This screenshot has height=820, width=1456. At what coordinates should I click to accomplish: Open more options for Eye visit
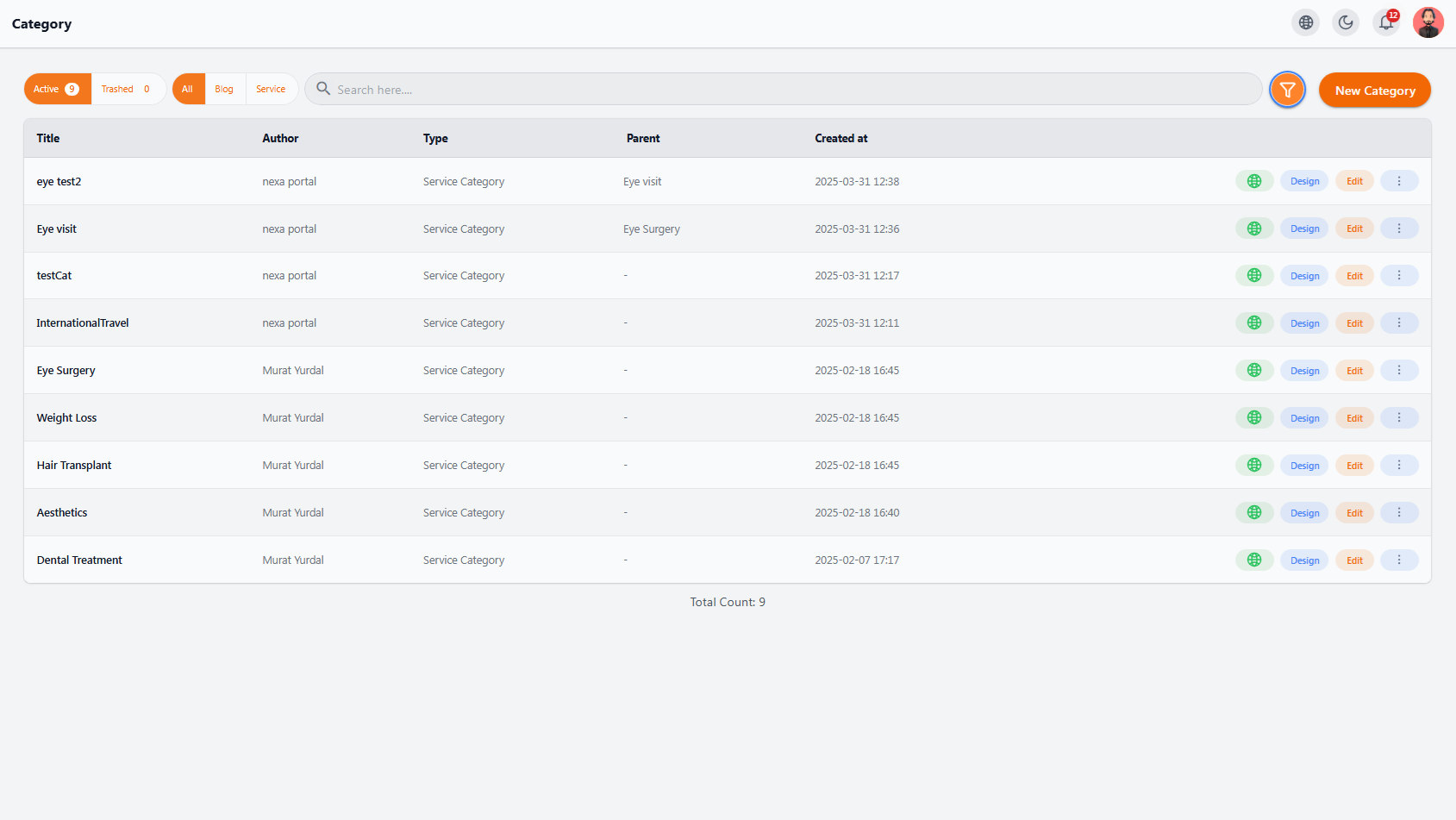pos(1399,228)
